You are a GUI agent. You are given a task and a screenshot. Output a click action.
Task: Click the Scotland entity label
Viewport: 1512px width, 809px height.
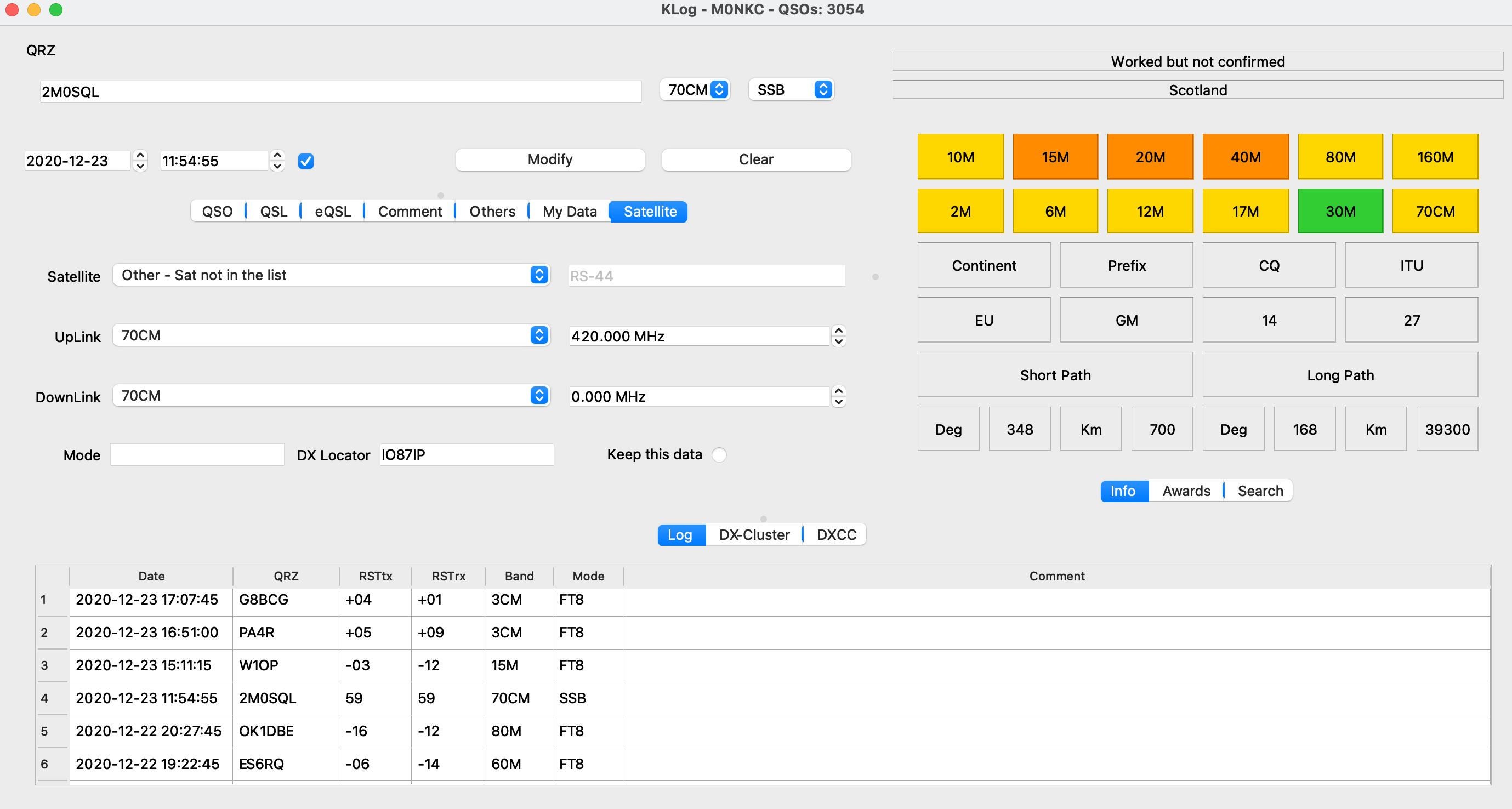pyautogui.click(x=1197, y=90)
